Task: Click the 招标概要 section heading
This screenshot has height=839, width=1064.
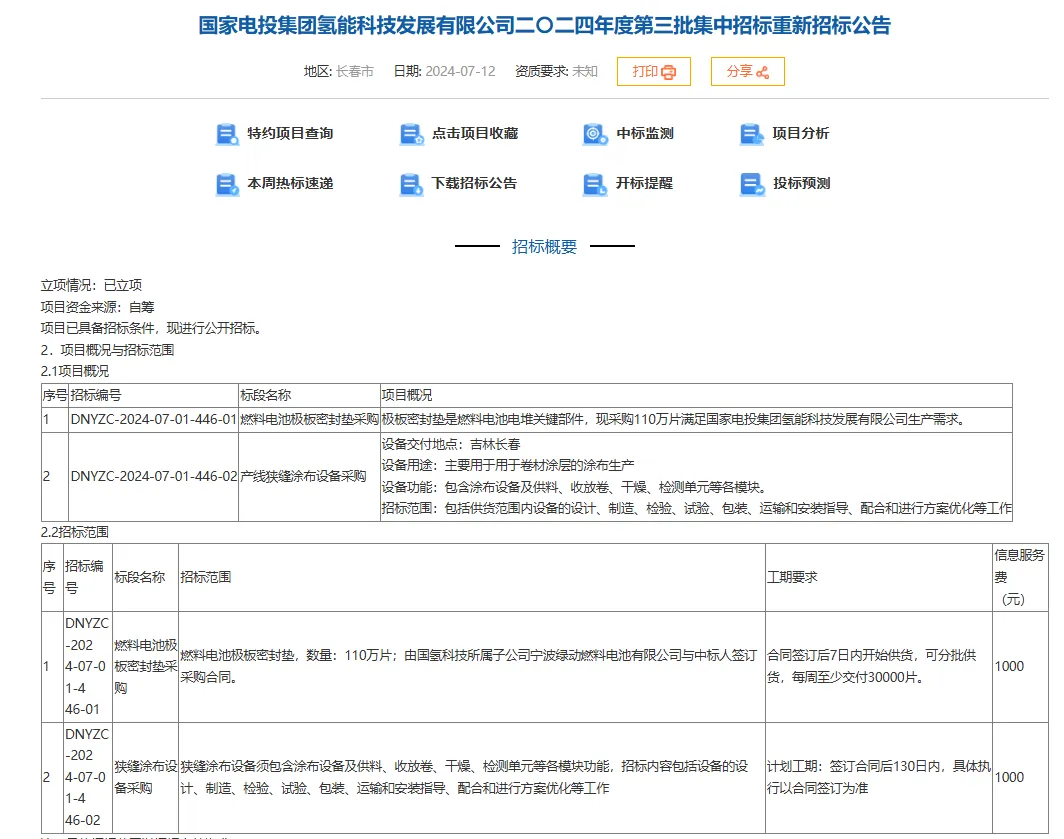Action: (x=544, y=246)
